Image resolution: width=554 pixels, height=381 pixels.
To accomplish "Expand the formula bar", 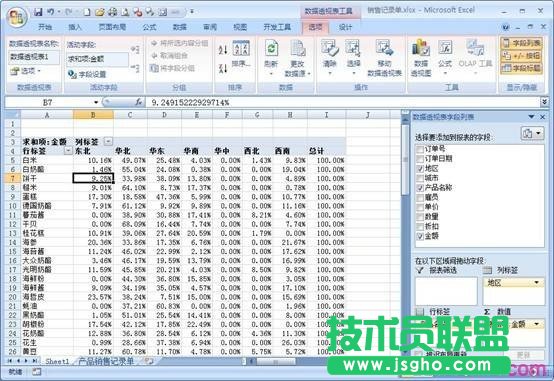I will (544, 102).
